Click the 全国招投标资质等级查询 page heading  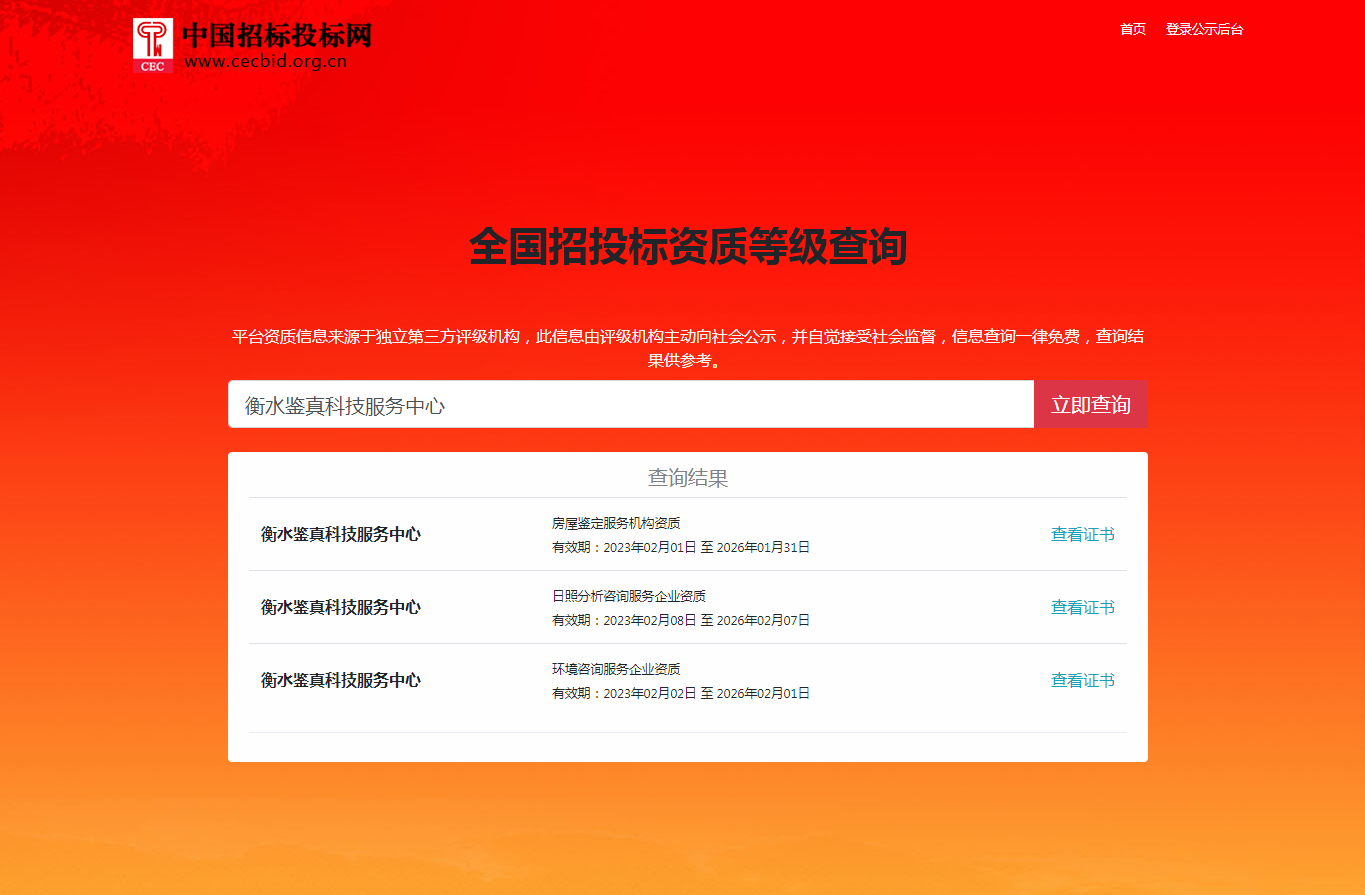pos(688,247)
